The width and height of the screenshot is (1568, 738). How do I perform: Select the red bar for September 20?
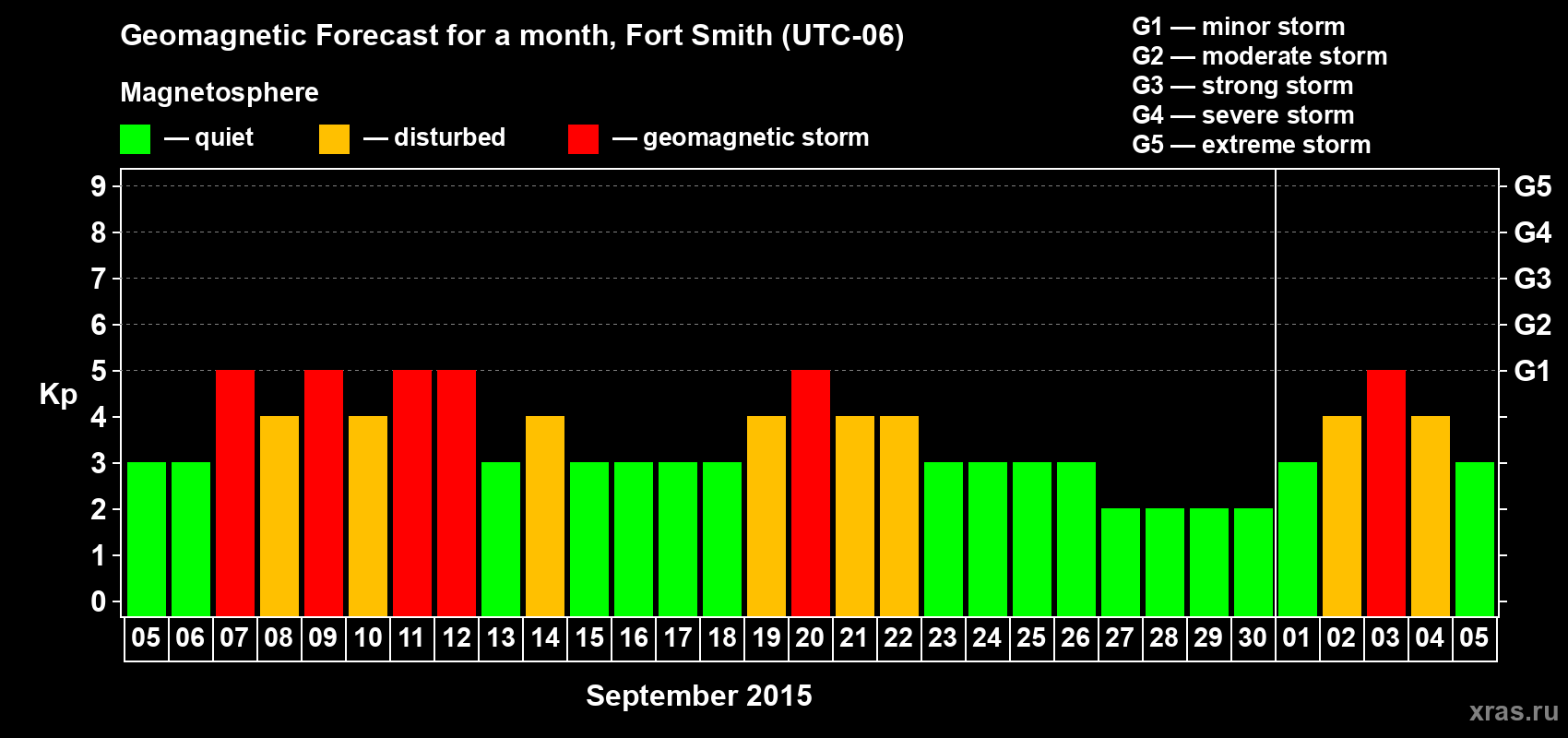click(811, 493)
